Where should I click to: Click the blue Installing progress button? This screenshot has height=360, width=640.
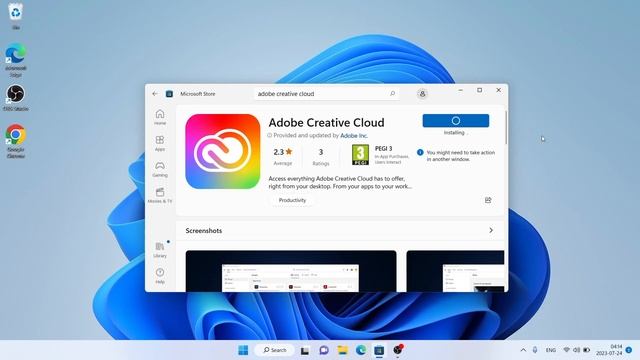click(456, 121)
